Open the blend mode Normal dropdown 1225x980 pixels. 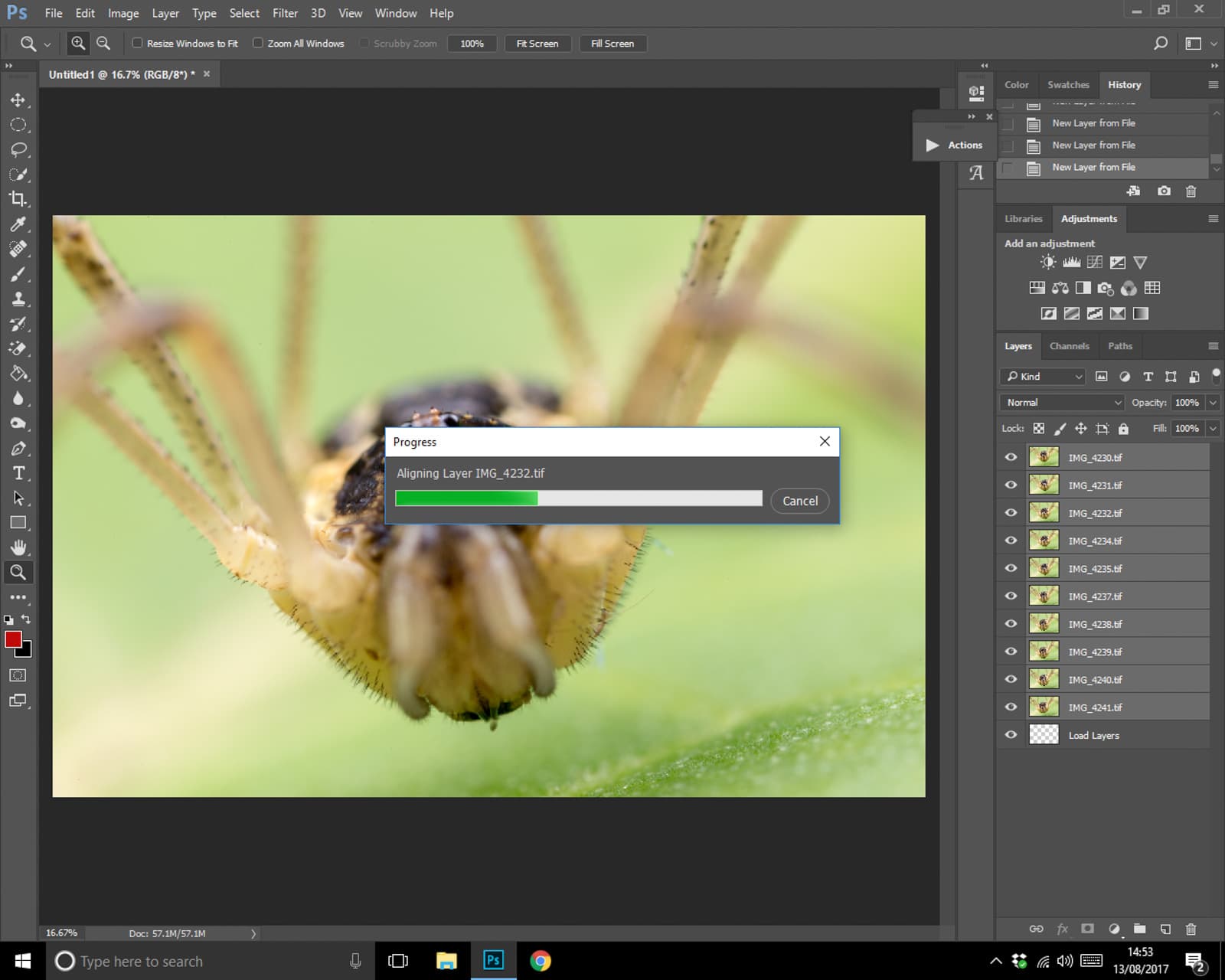click(1061, 403)
